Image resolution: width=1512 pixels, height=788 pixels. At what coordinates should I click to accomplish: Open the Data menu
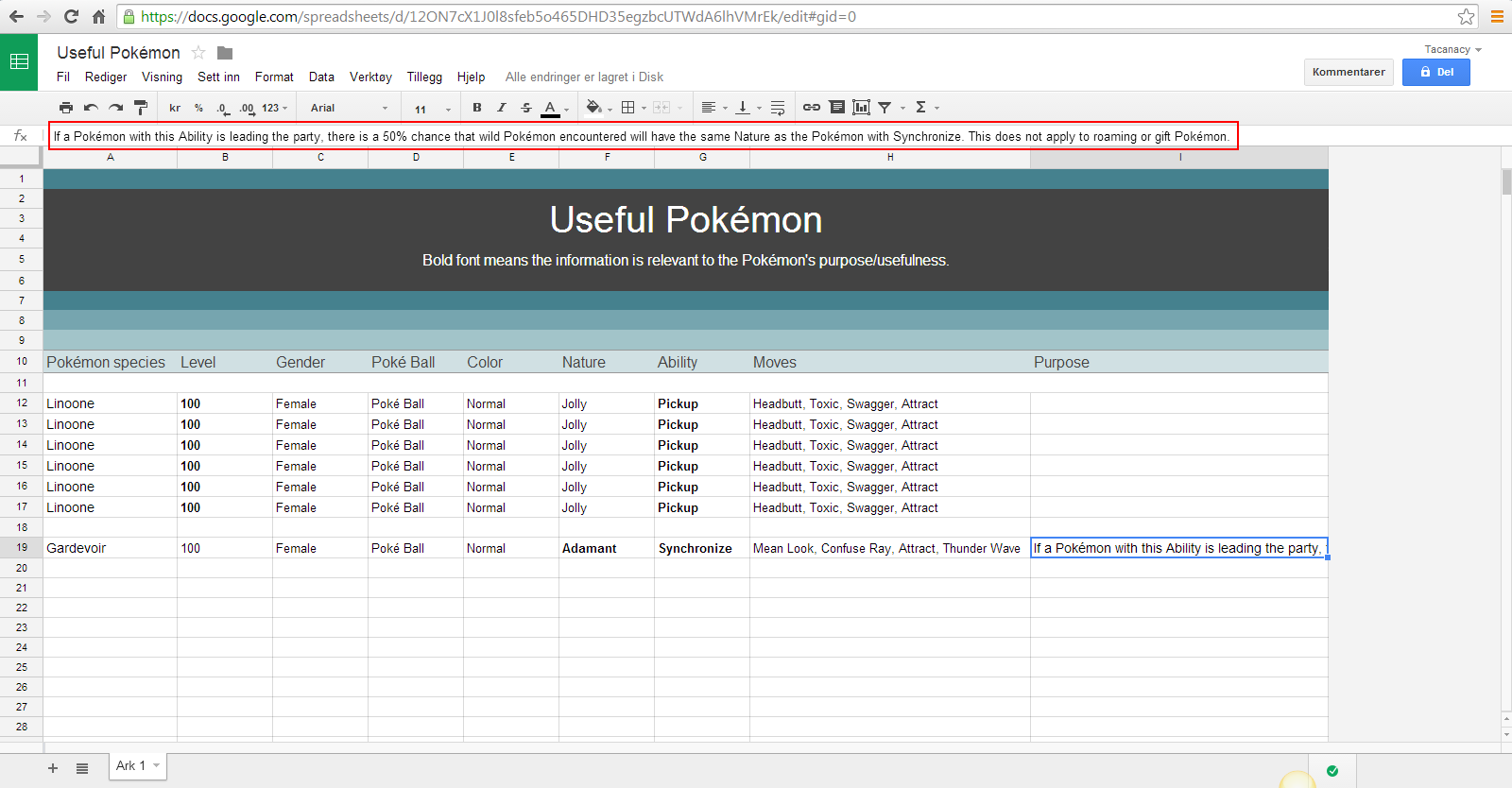pyautogui.click(x=321, y=77)
